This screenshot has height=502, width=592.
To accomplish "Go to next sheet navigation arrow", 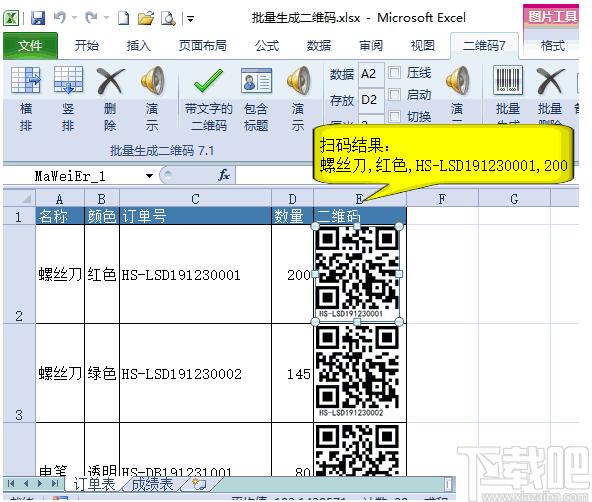I will (x=40, y=484).
